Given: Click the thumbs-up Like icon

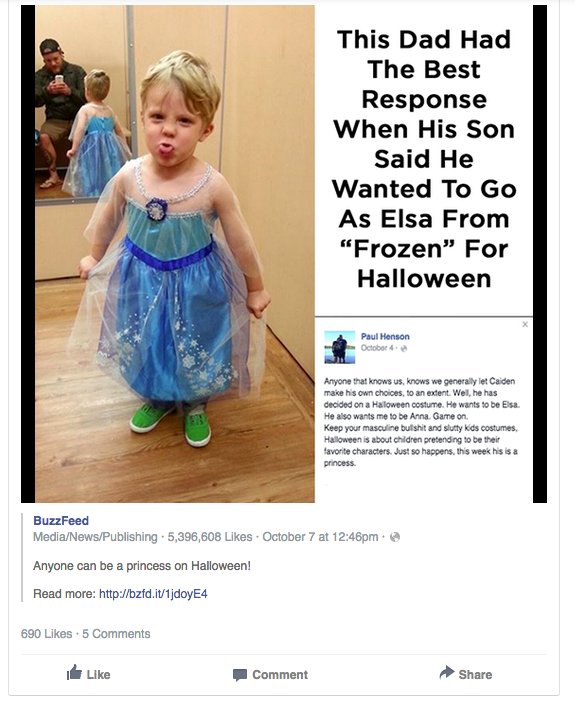Looking at the screenshot, I should [74, 672].
